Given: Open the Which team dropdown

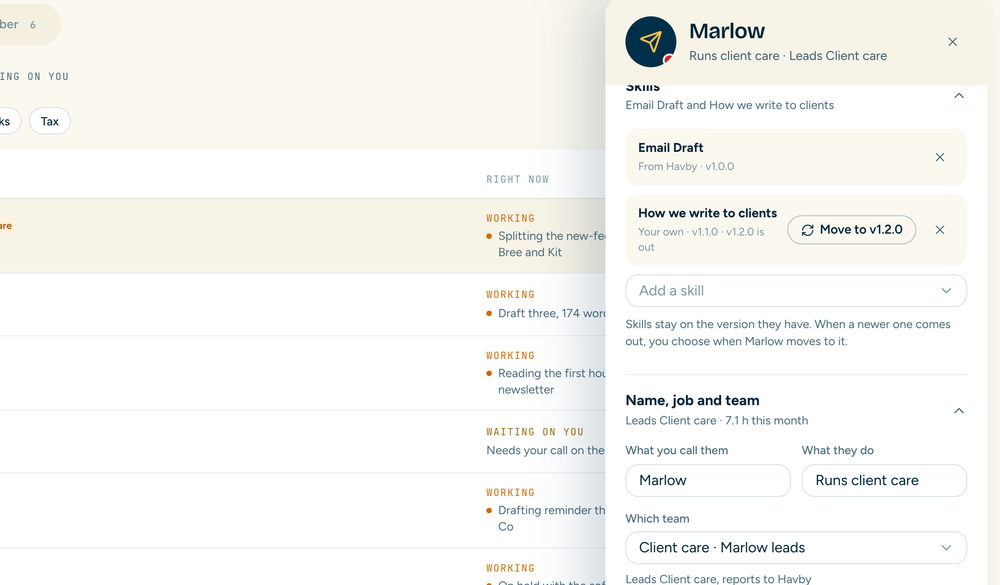Looking at the screenshot, I should pyautogui.click(x=796, y=548).
